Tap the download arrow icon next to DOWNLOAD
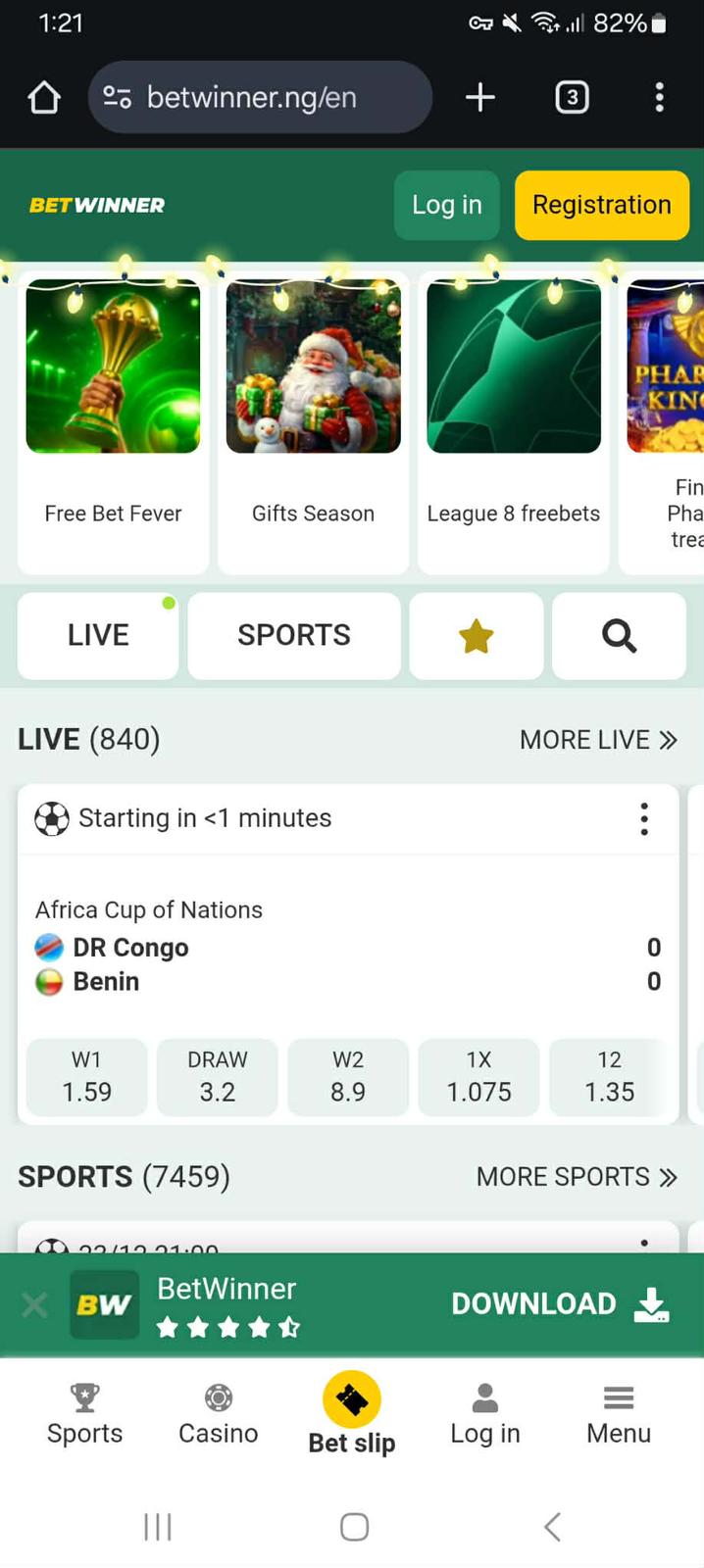Viewport: 704px width, 1568px height. tap(651, 1304)
